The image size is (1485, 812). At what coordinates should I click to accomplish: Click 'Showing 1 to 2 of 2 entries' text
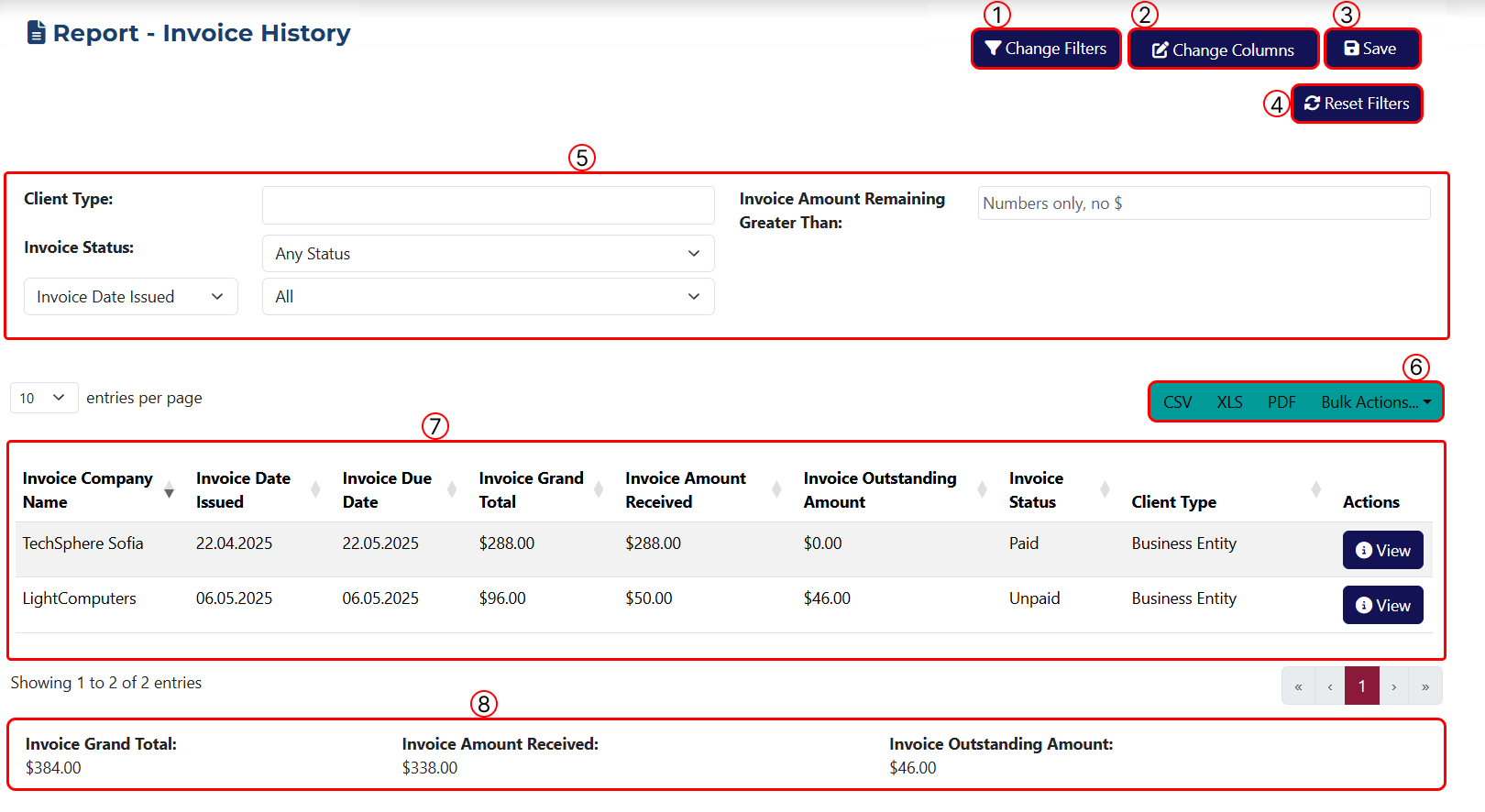pos(106,683)
